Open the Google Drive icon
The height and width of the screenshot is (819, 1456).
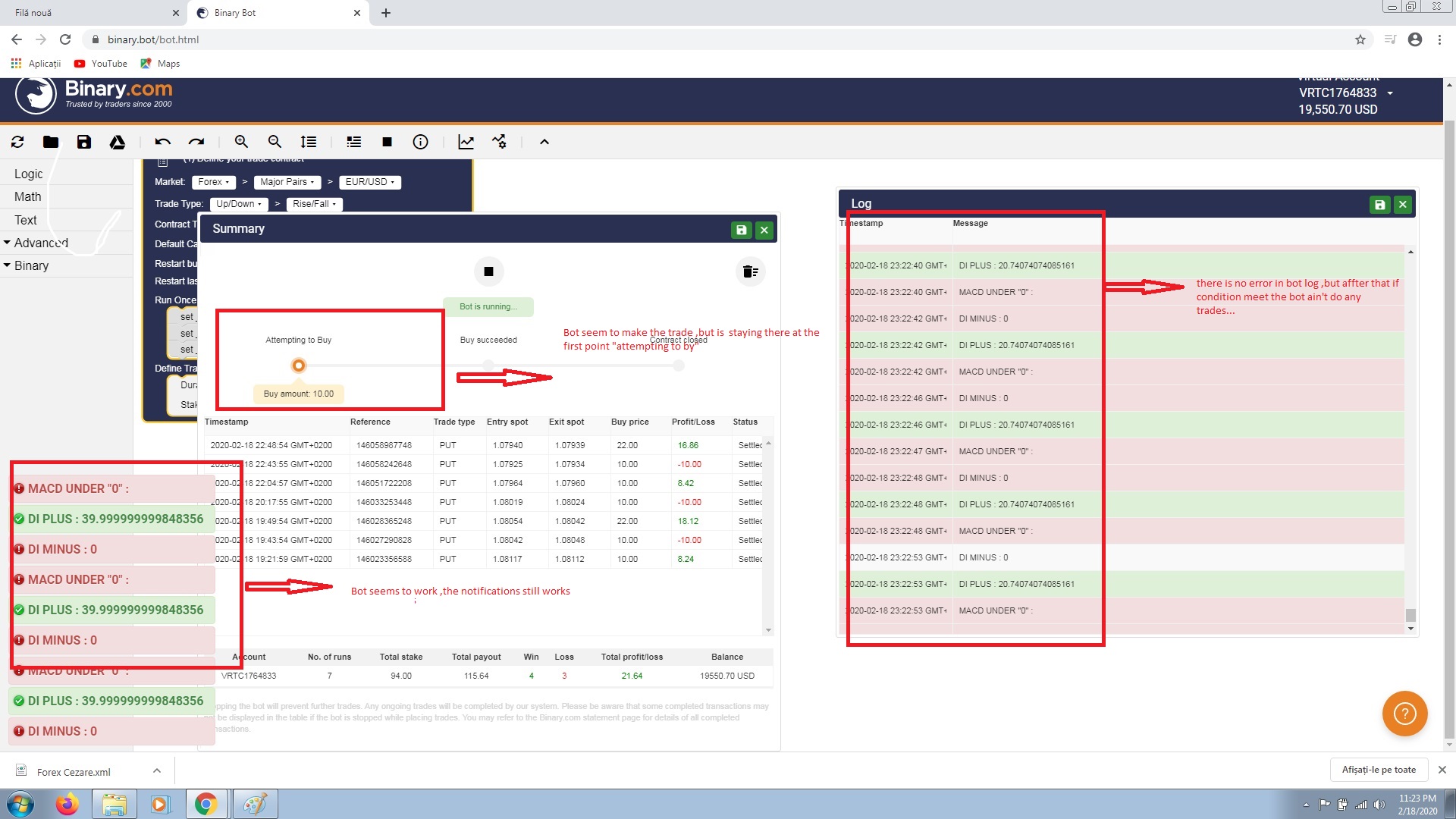(x=118, y=142)
